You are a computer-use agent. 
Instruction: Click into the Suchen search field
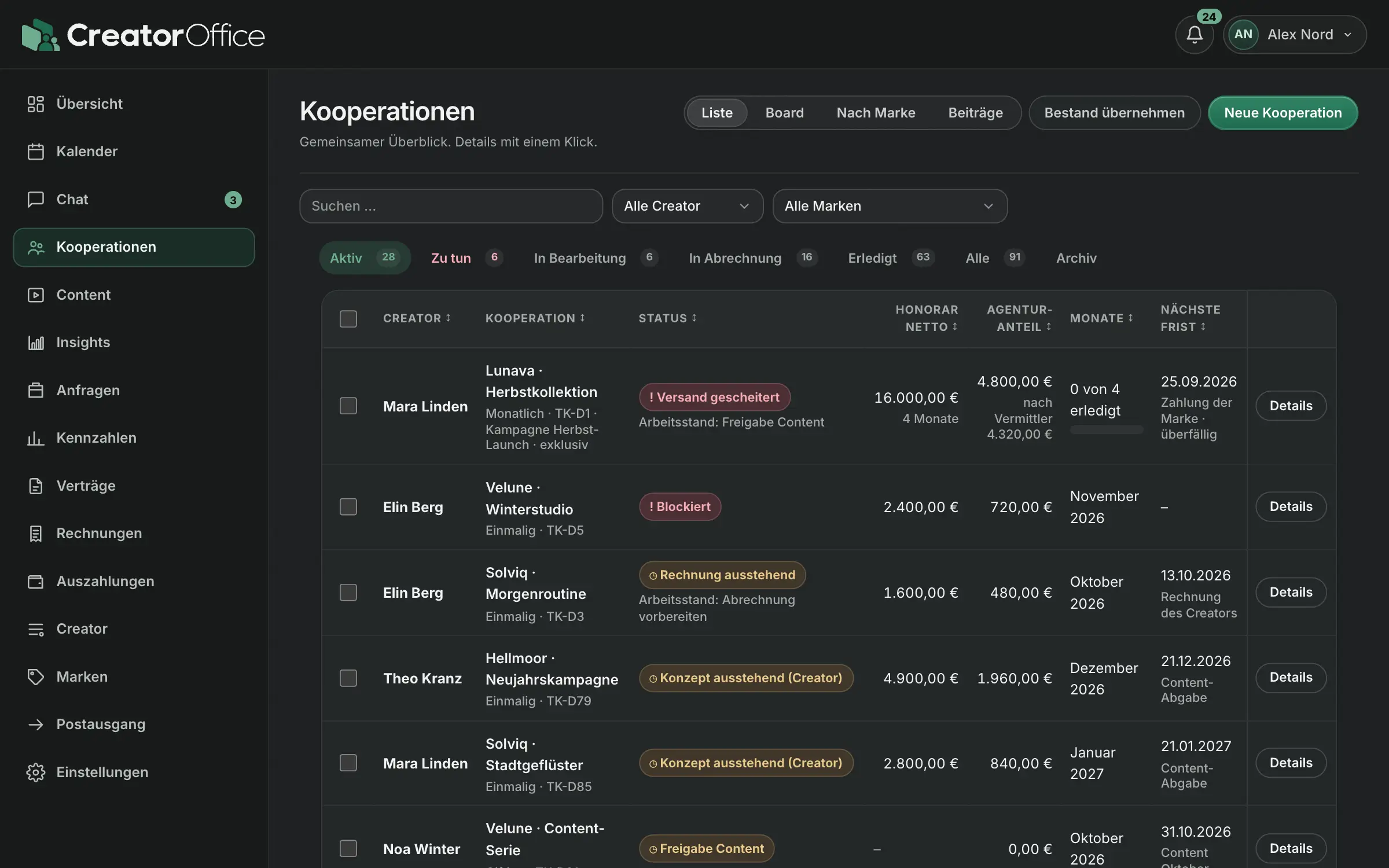451,206
